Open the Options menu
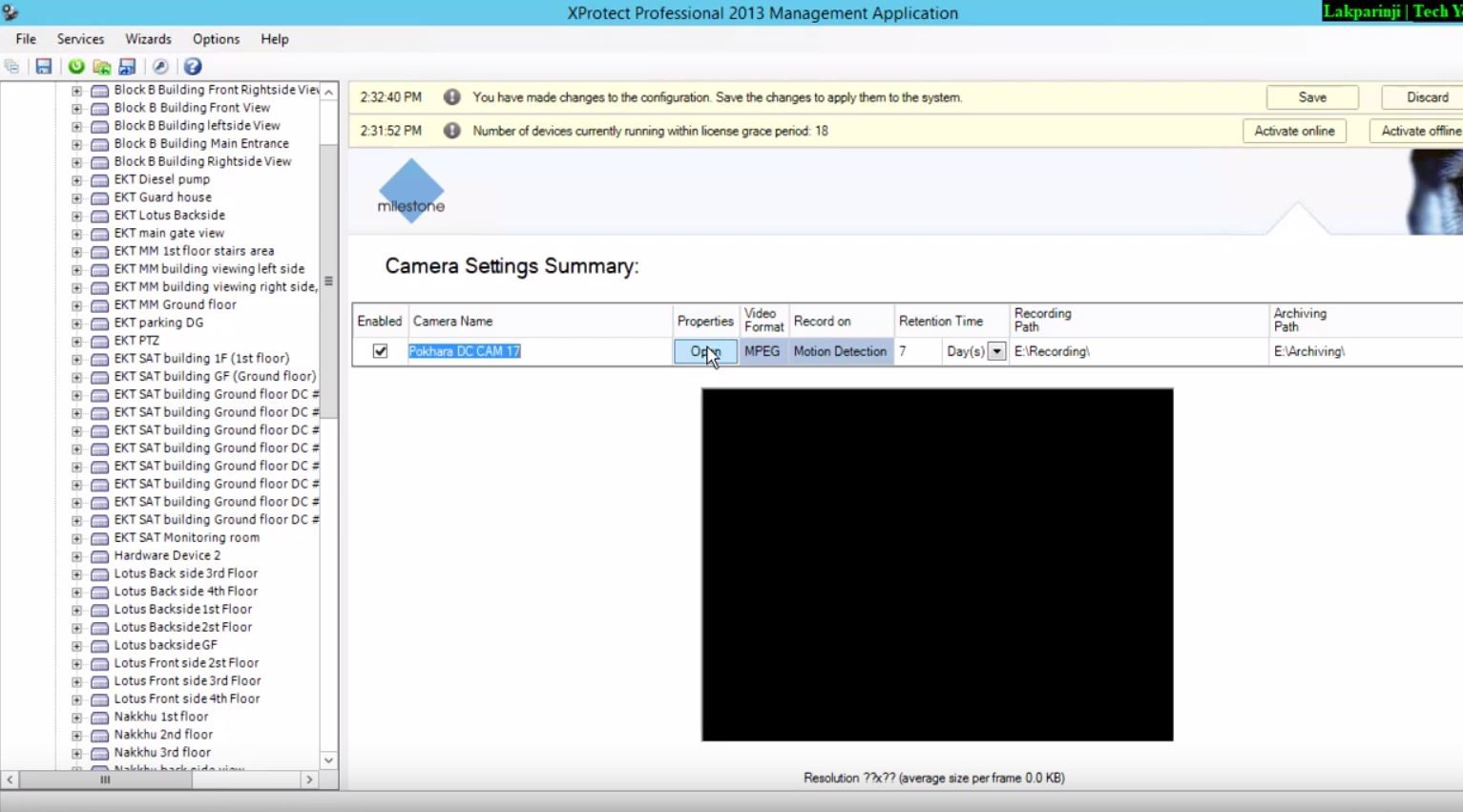Image resolution: width=1463 pixels, height=812 pixels. tap(216, 39)
